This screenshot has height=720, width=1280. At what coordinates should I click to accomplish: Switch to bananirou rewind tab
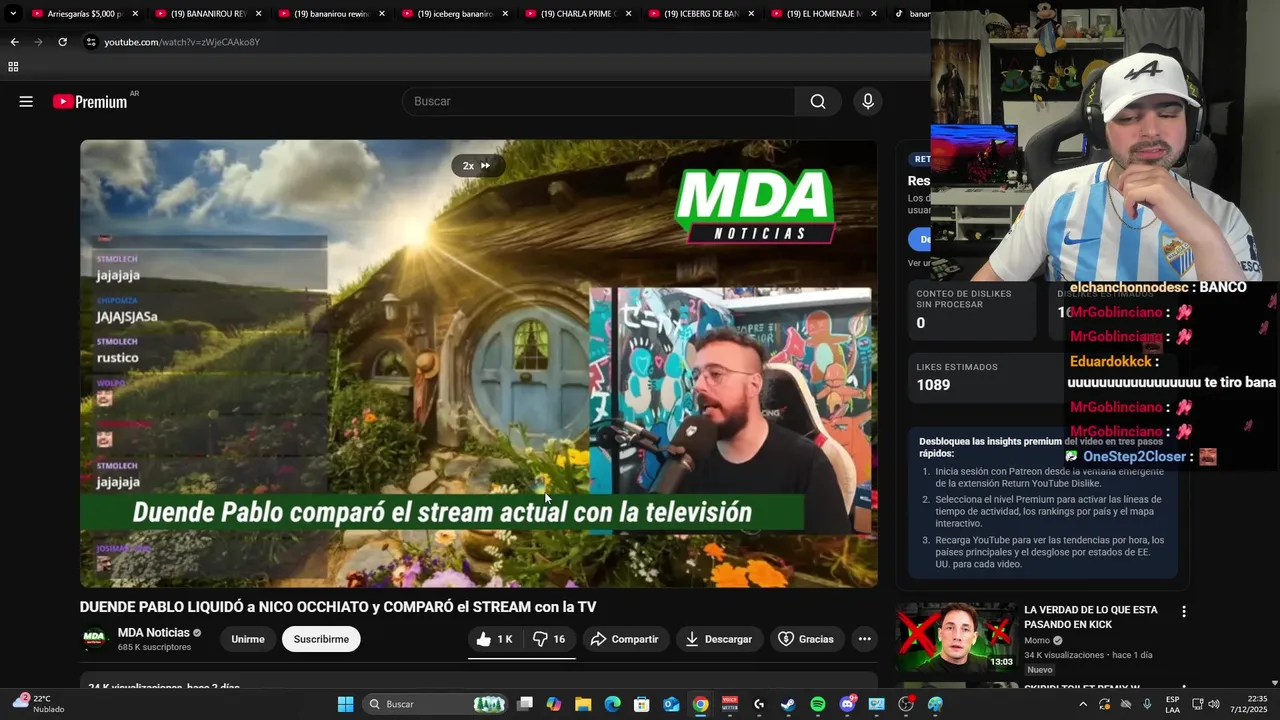[x=331, y=14]
